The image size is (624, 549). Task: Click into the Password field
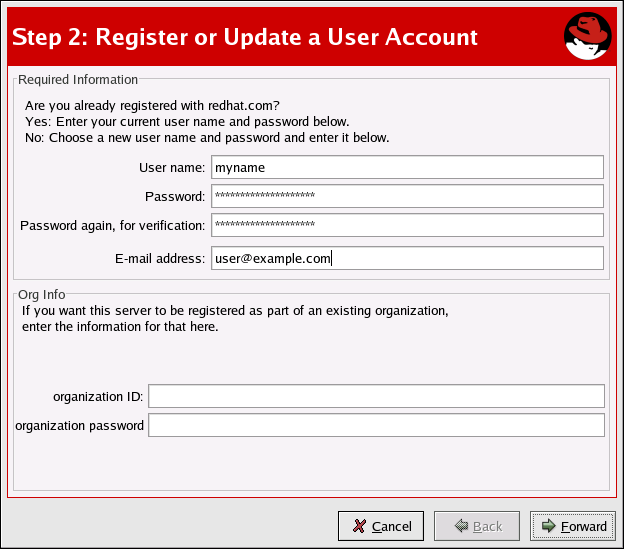click(x=406, y=196)
